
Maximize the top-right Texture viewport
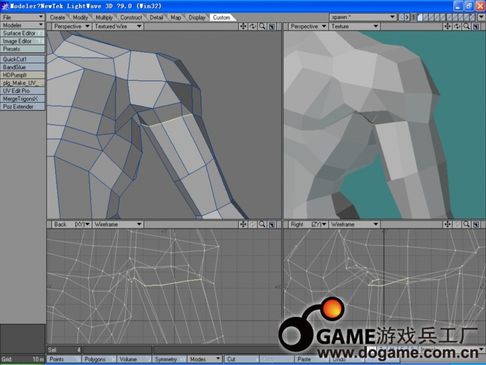click(x=476, y=26)
